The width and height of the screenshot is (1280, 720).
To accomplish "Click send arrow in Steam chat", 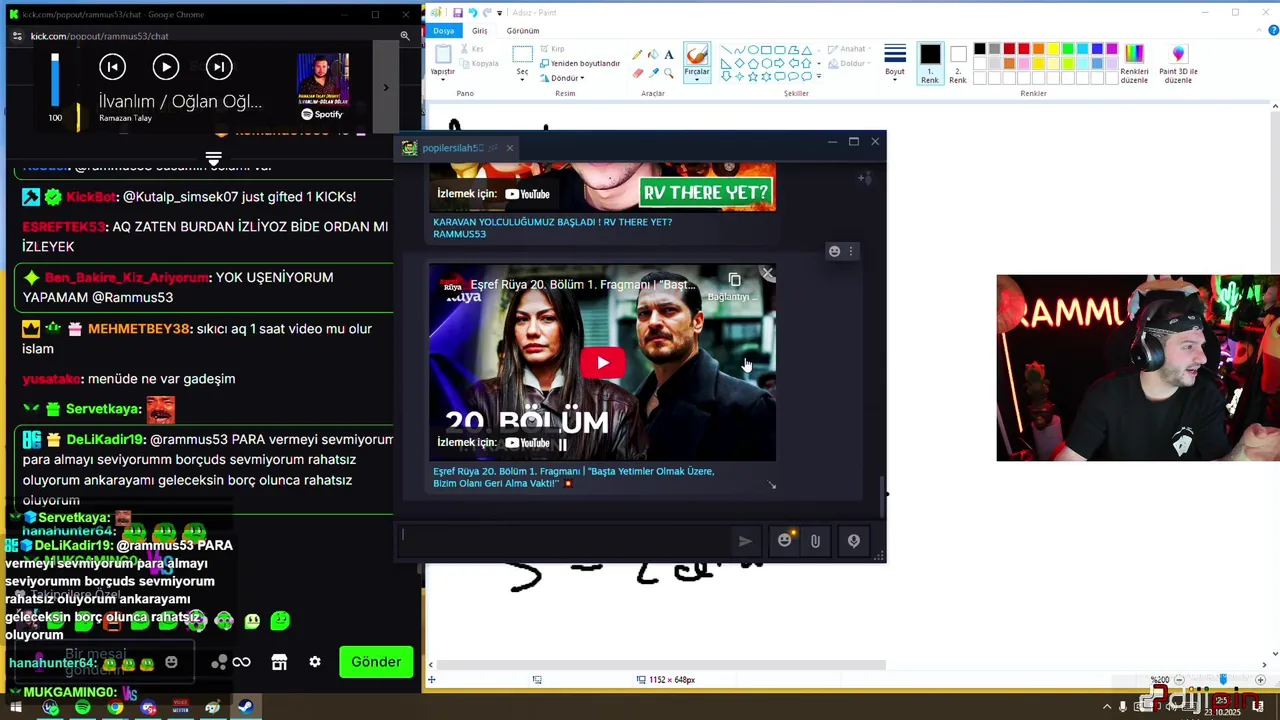I will (x=745, y=541).
